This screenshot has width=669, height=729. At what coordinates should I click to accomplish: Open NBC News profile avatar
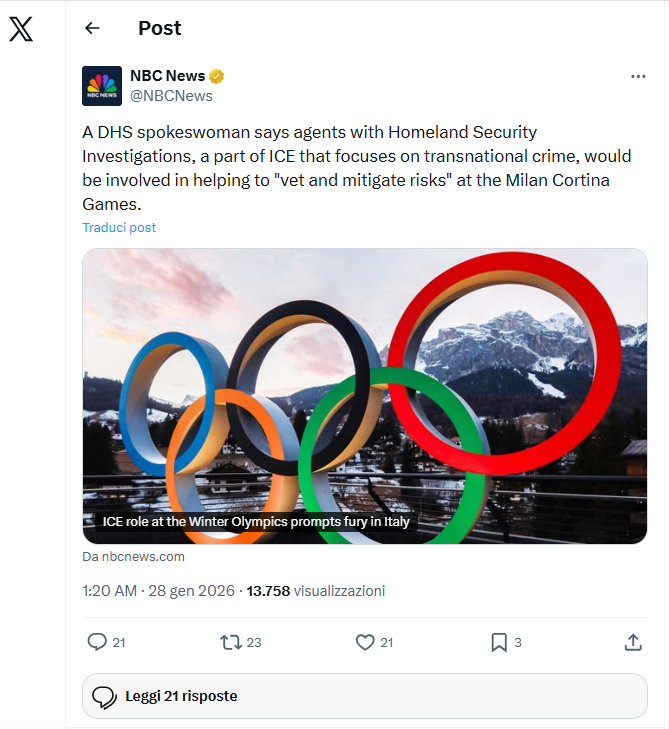point(102,86)
